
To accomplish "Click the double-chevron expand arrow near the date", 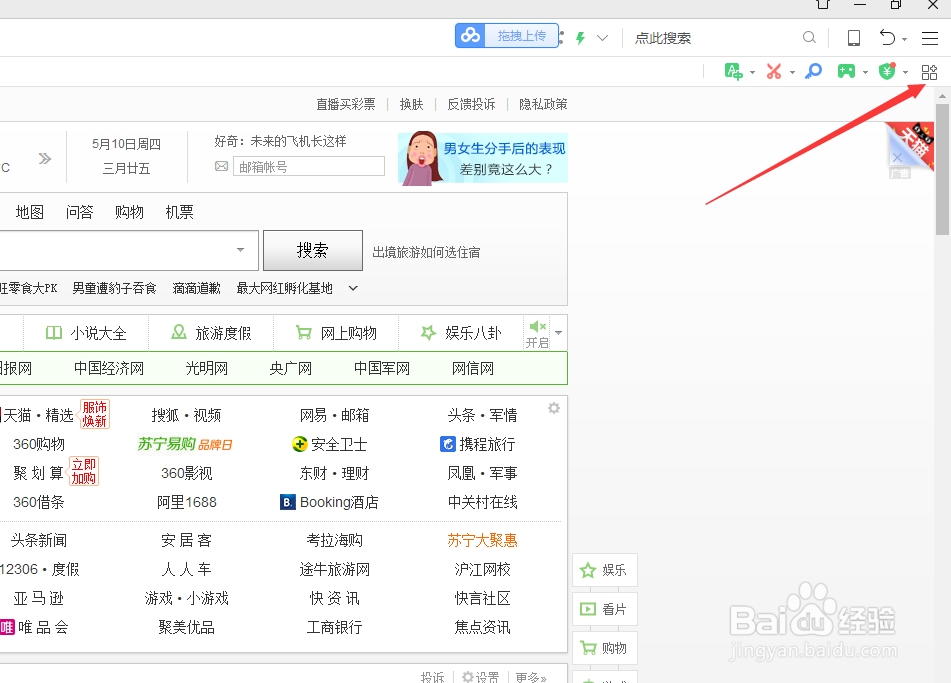I will (x=44, y=159).
